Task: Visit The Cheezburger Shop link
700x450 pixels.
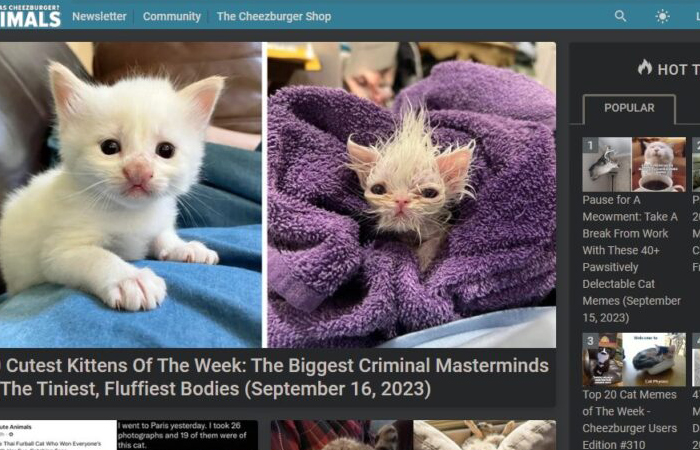Action: pyautogui.click(x=274, y=17)
